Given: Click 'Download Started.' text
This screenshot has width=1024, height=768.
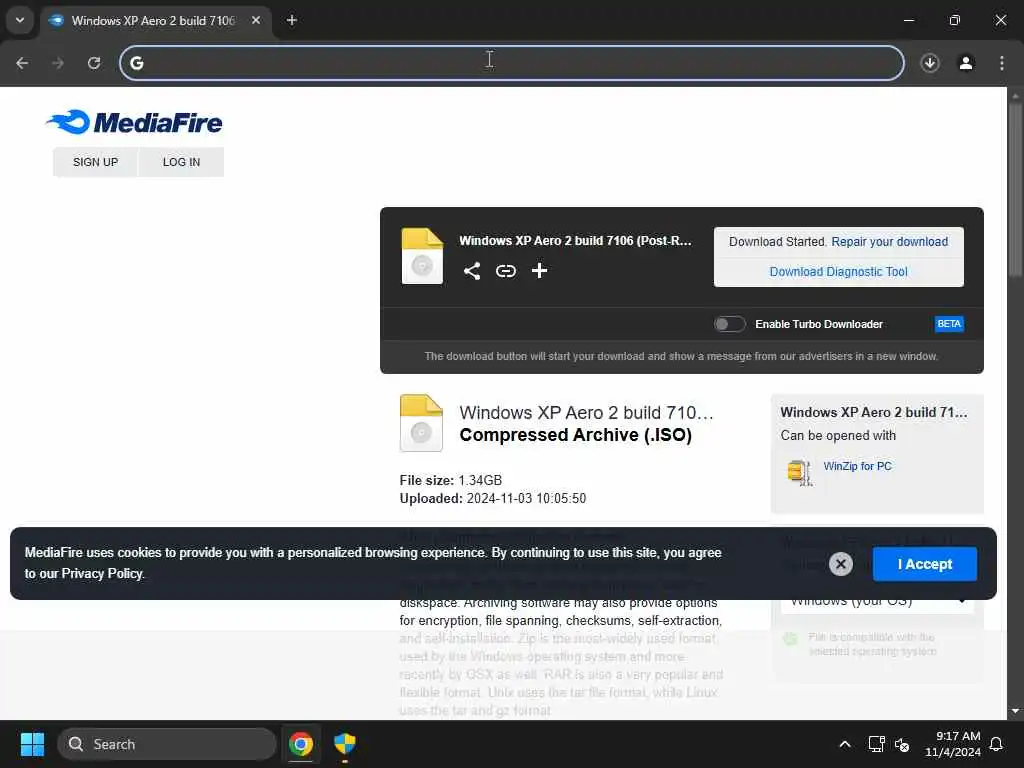Looking at the screenshot, I should (777, 242).
